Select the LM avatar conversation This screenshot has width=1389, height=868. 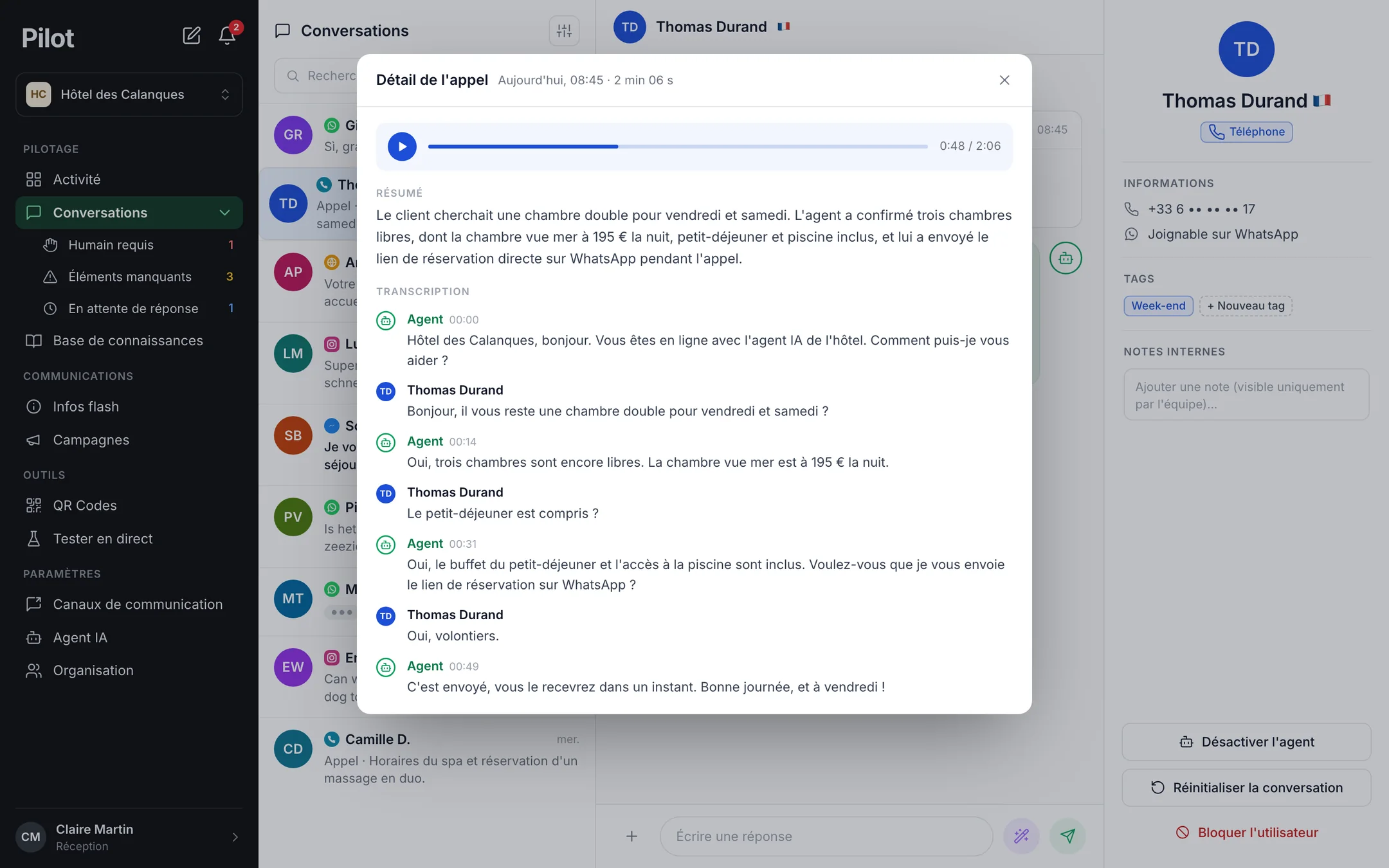pyautogui.click(x=293, y=354)
